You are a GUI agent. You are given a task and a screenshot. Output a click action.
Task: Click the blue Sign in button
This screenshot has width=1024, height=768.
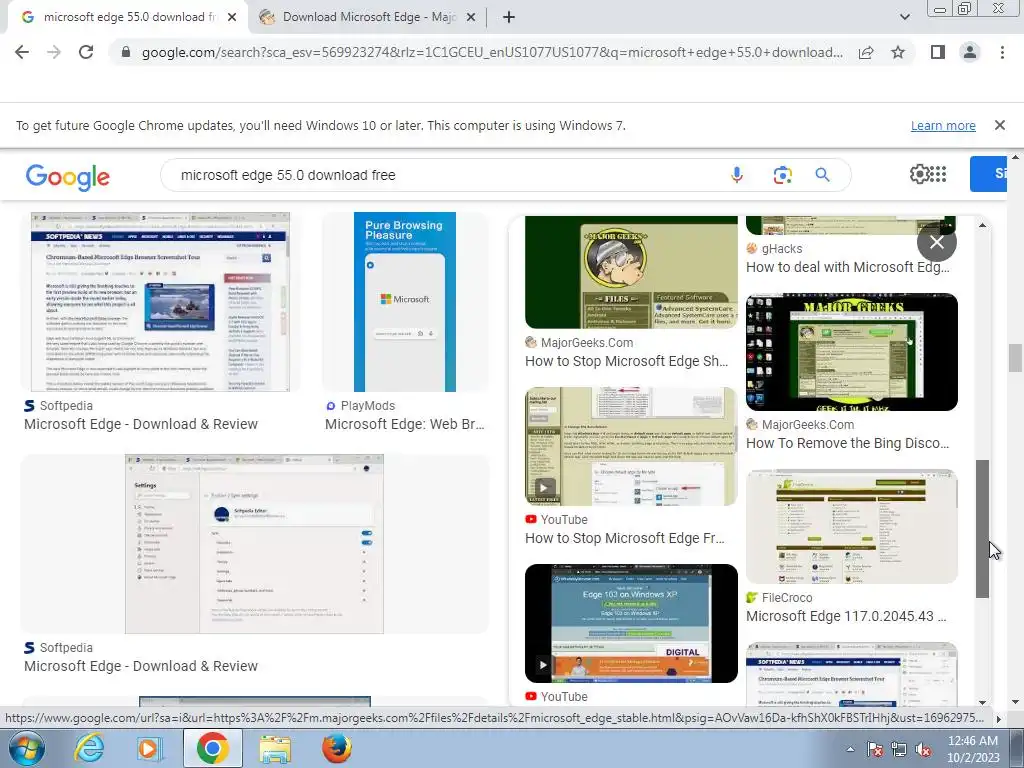(988, 174)
